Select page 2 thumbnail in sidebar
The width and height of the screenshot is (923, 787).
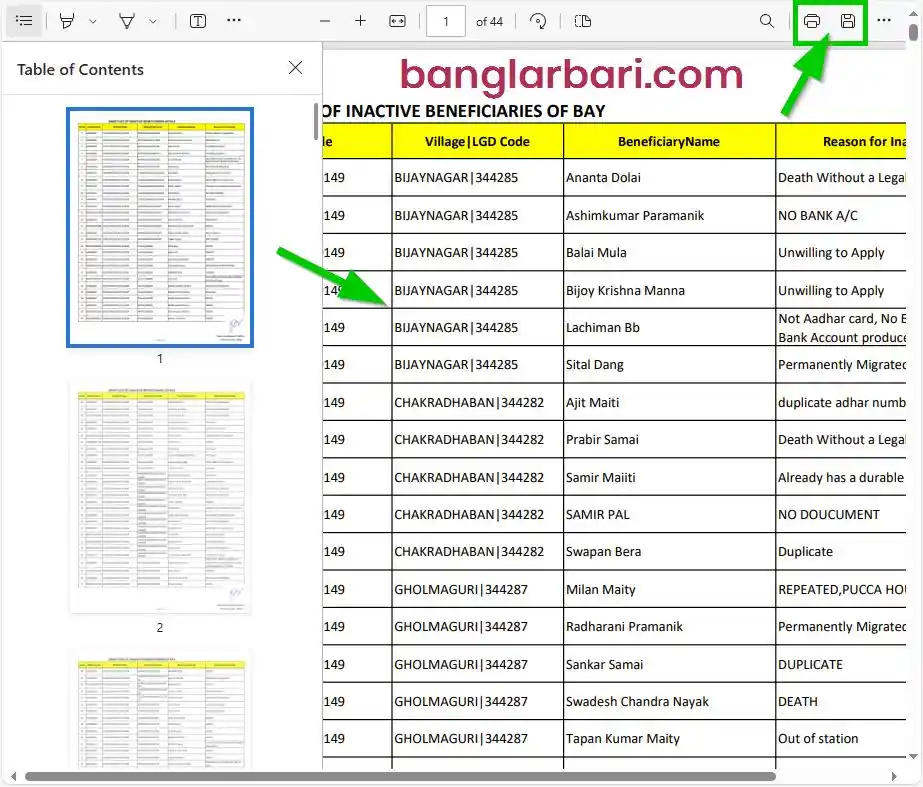pyautogui.click(x=159, y=497)
